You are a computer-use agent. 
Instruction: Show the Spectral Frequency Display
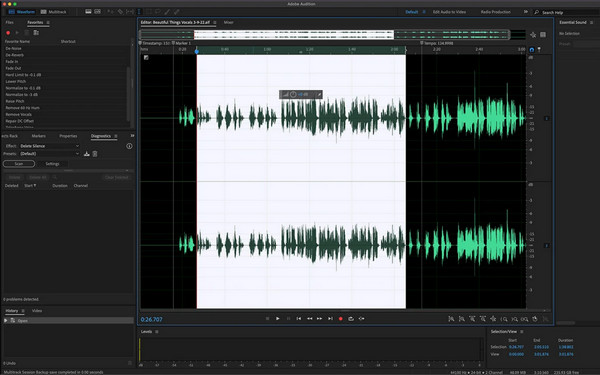(x=88, y=11)
